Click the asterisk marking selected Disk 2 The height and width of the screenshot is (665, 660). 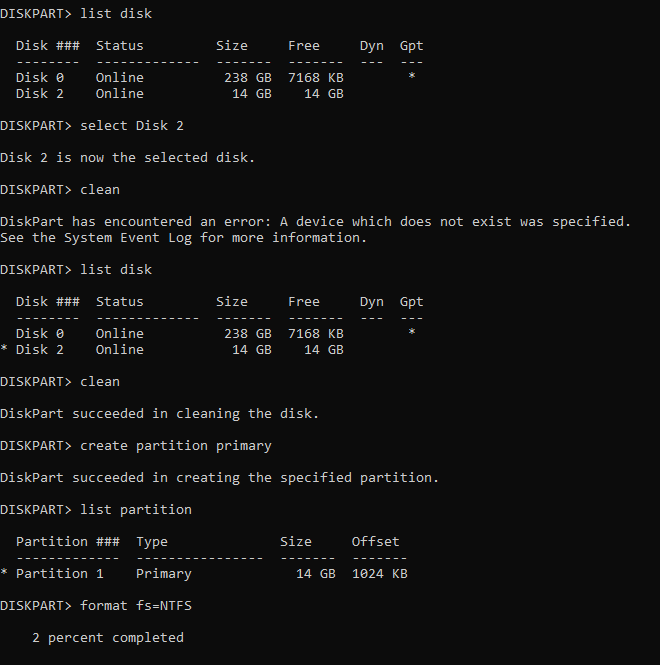pyautogui.click(x=4, y=349)
